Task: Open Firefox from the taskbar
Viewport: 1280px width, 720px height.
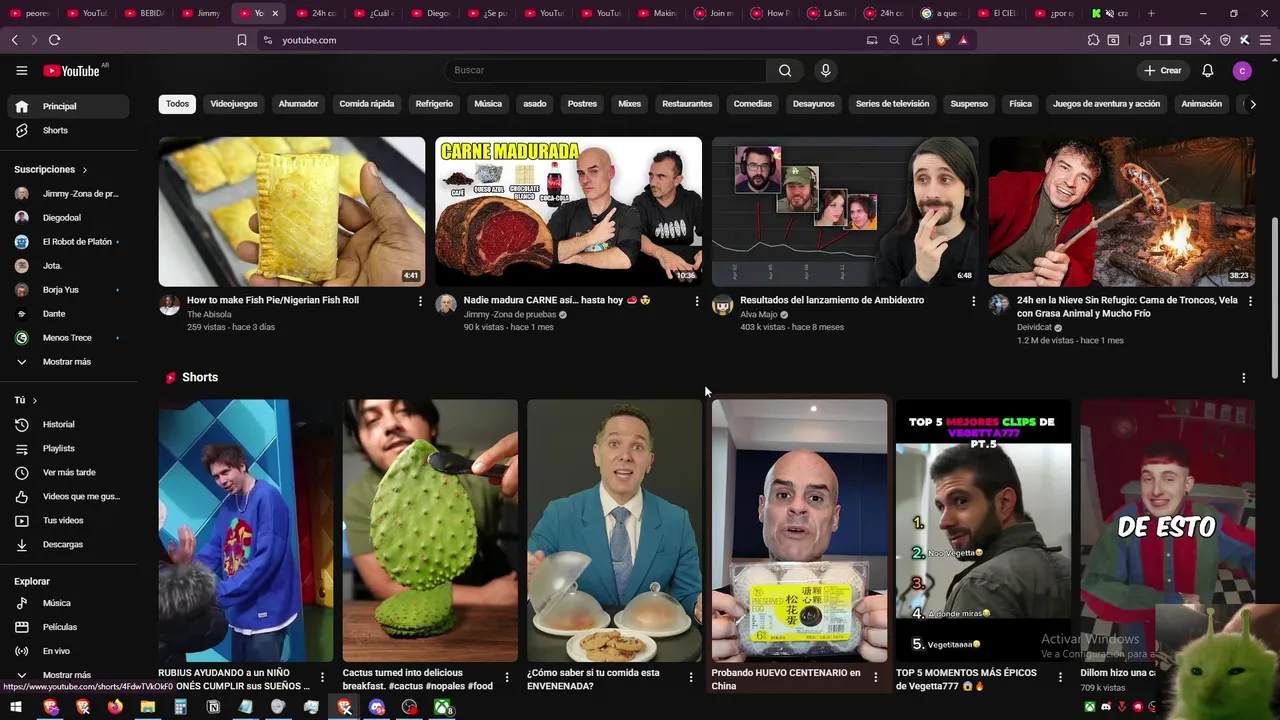Action: (115, 707)
